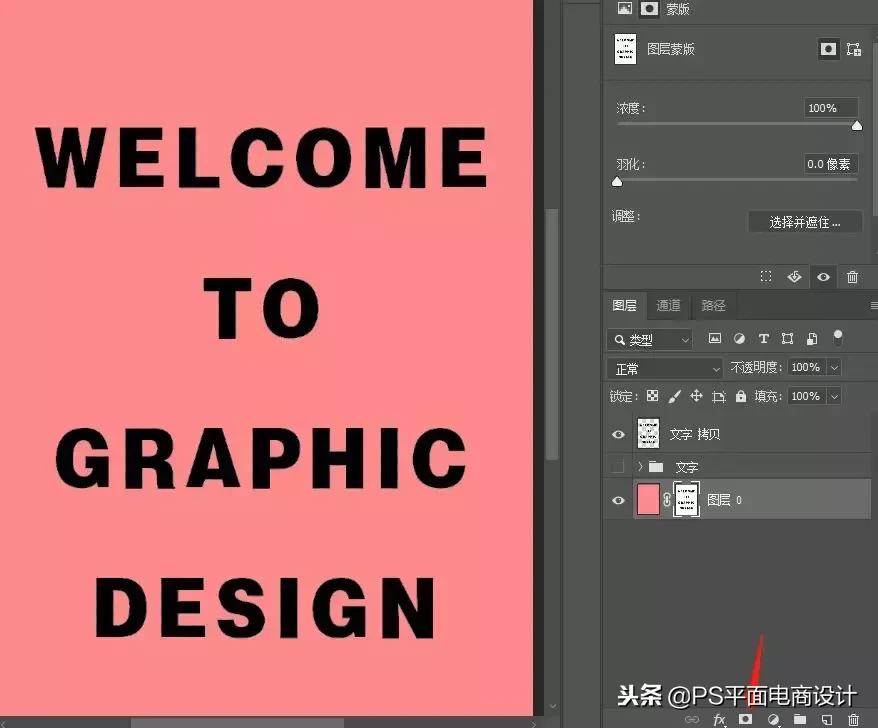Open the 类型 filter type dropdown

point(650,339)
